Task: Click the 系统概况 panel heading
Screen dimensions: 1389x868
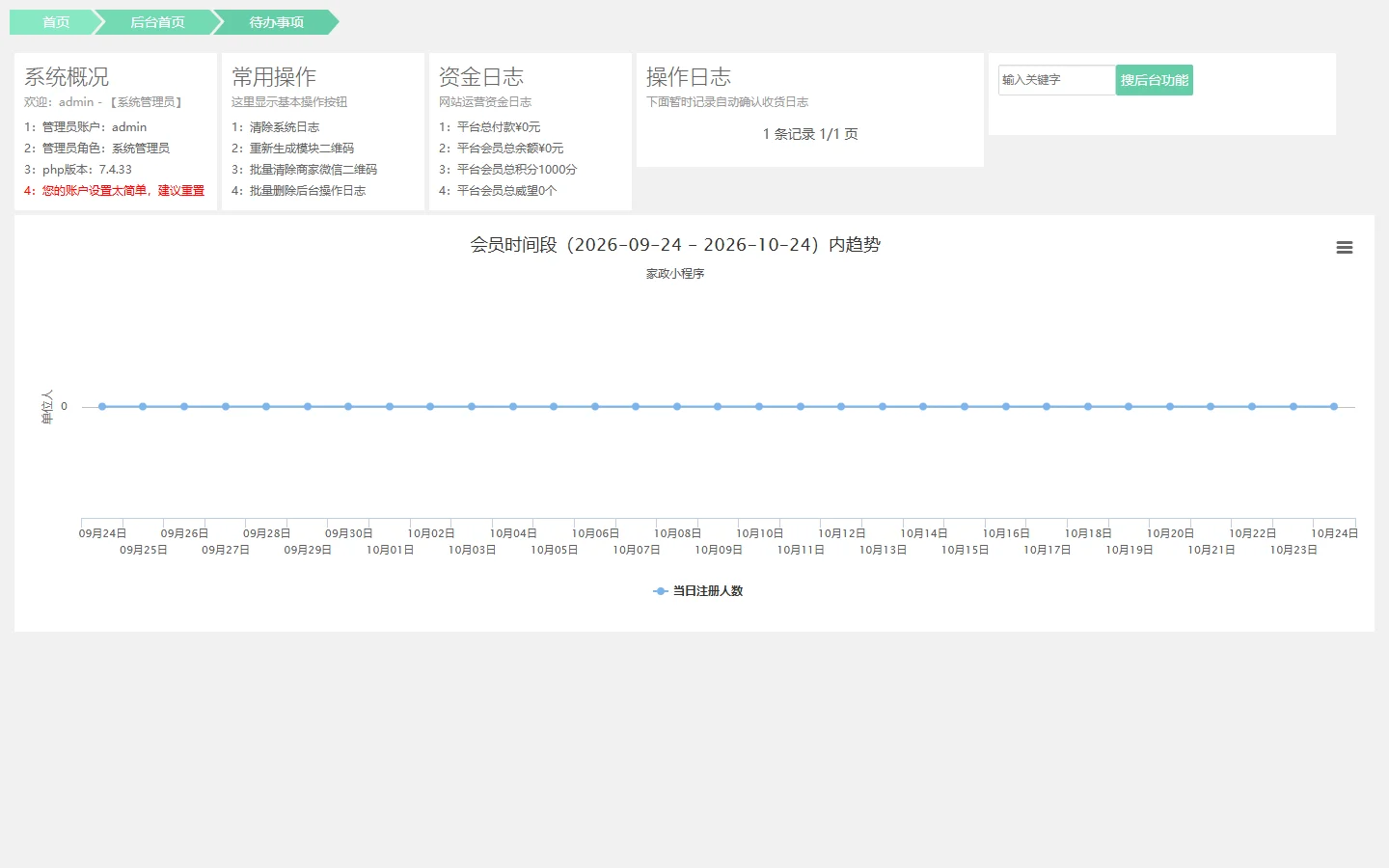Action: click(67, 77)
